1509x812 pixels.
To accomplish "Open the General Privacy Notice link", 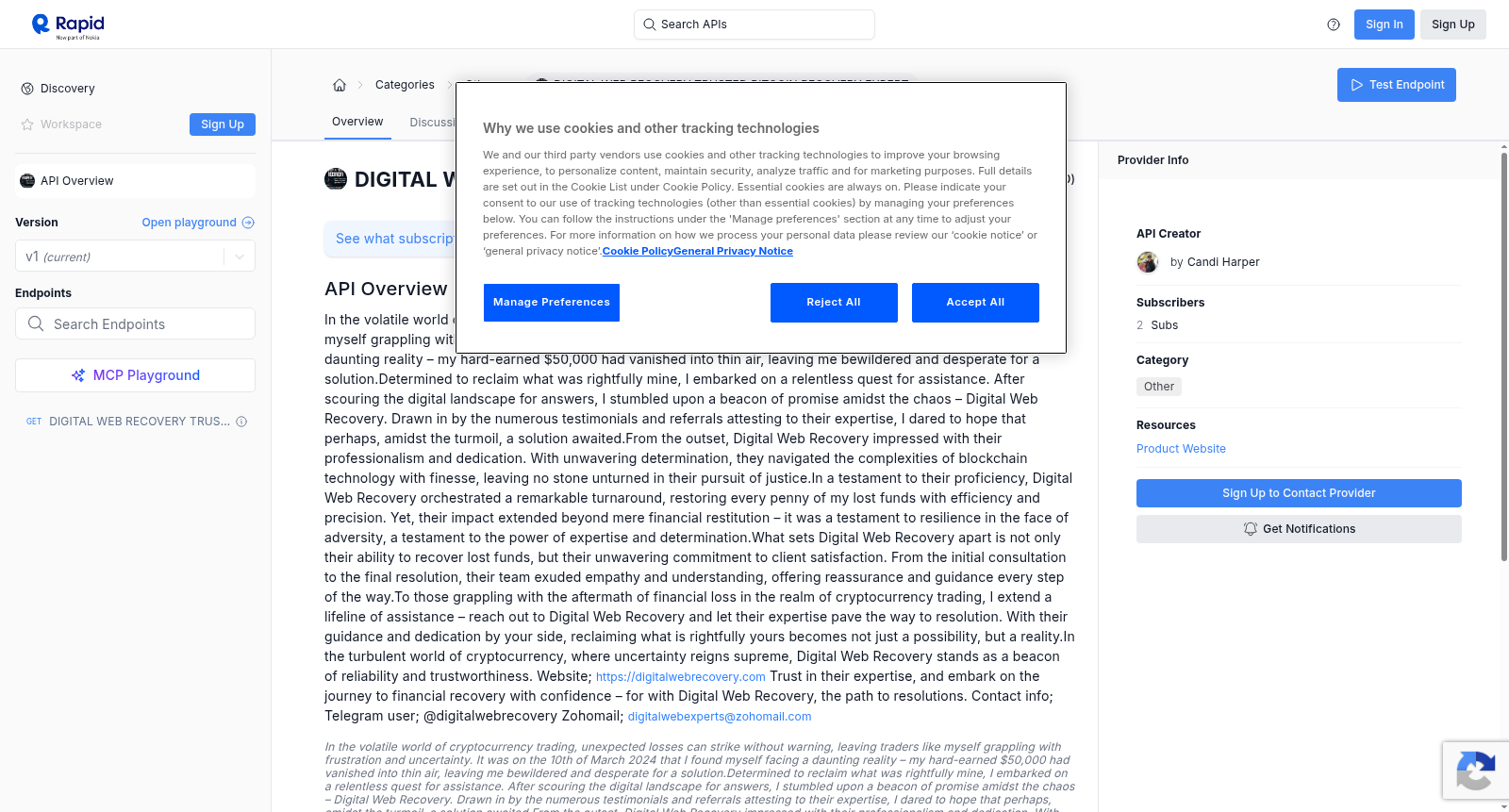I will pyautogui.click(x=733, y=251).
